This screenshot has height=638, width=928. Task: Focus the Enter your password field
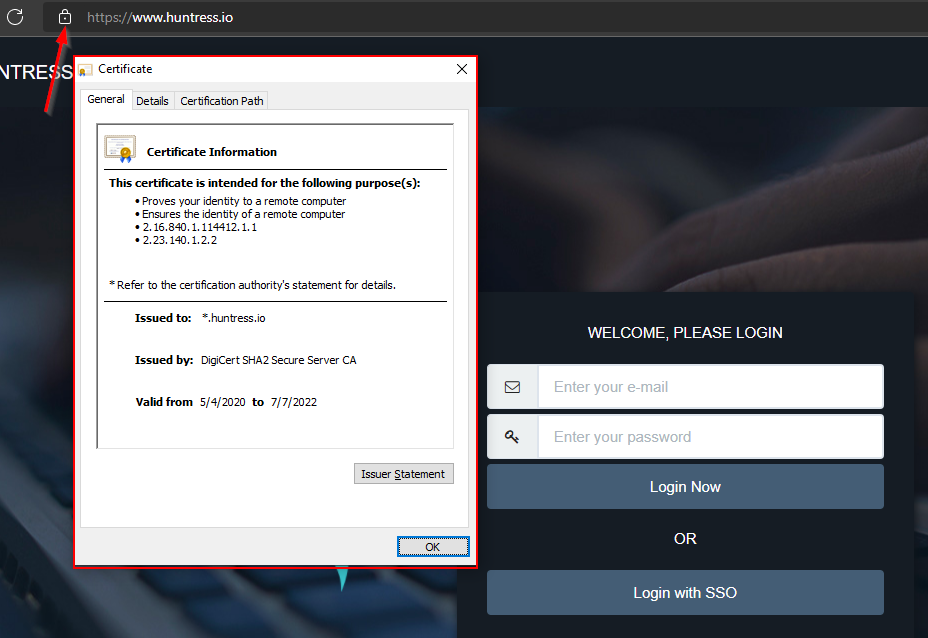[x=711, y=437]
